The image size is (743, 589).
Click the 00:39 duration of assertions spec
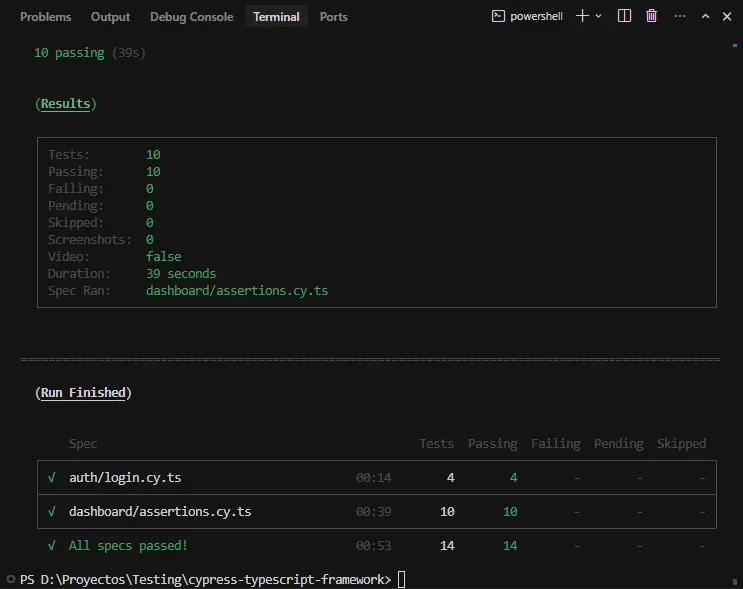(373, 512)
